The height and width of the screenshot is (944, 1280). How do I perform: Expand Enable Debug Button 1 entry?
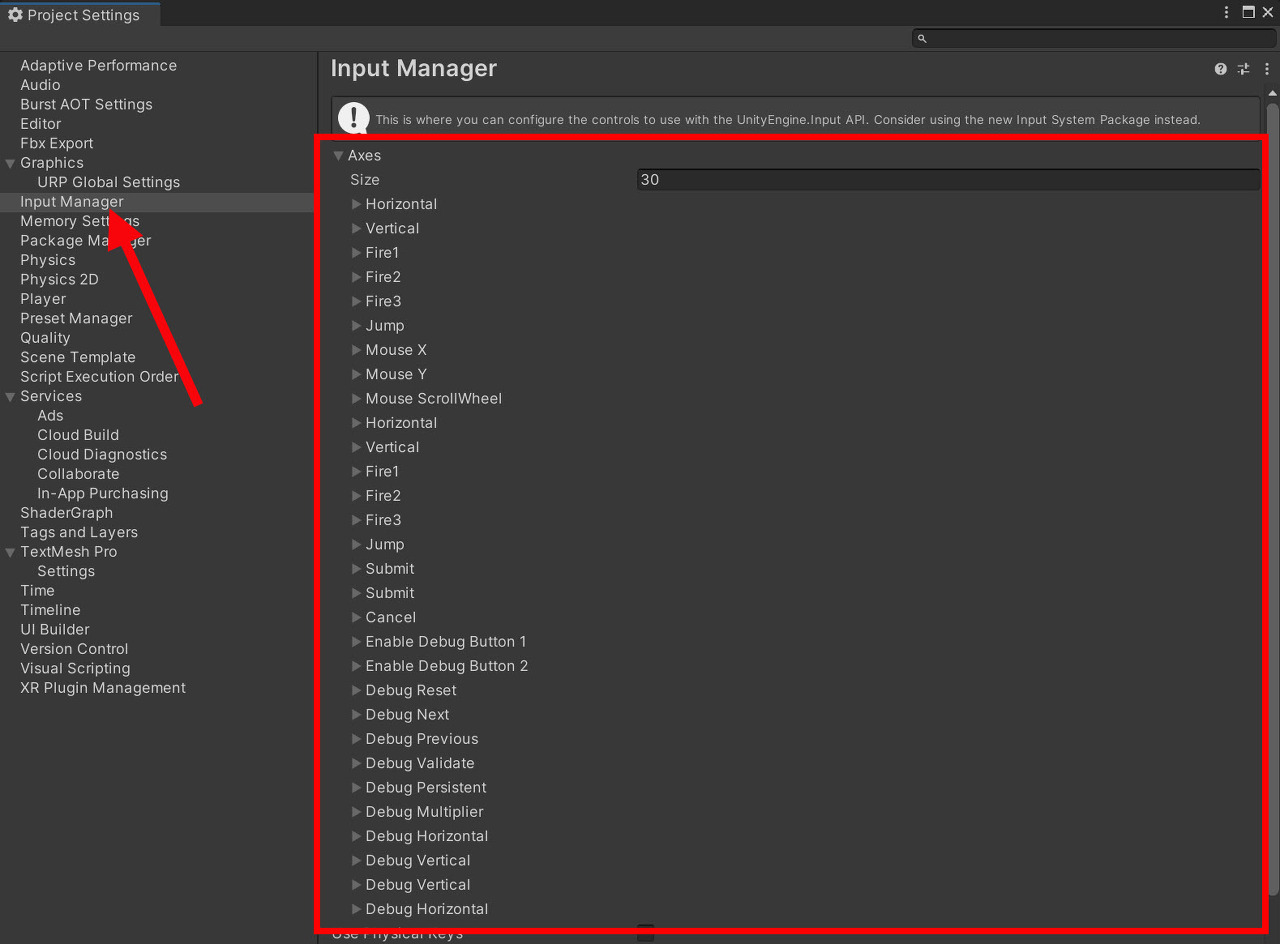[x=356, y=641]
